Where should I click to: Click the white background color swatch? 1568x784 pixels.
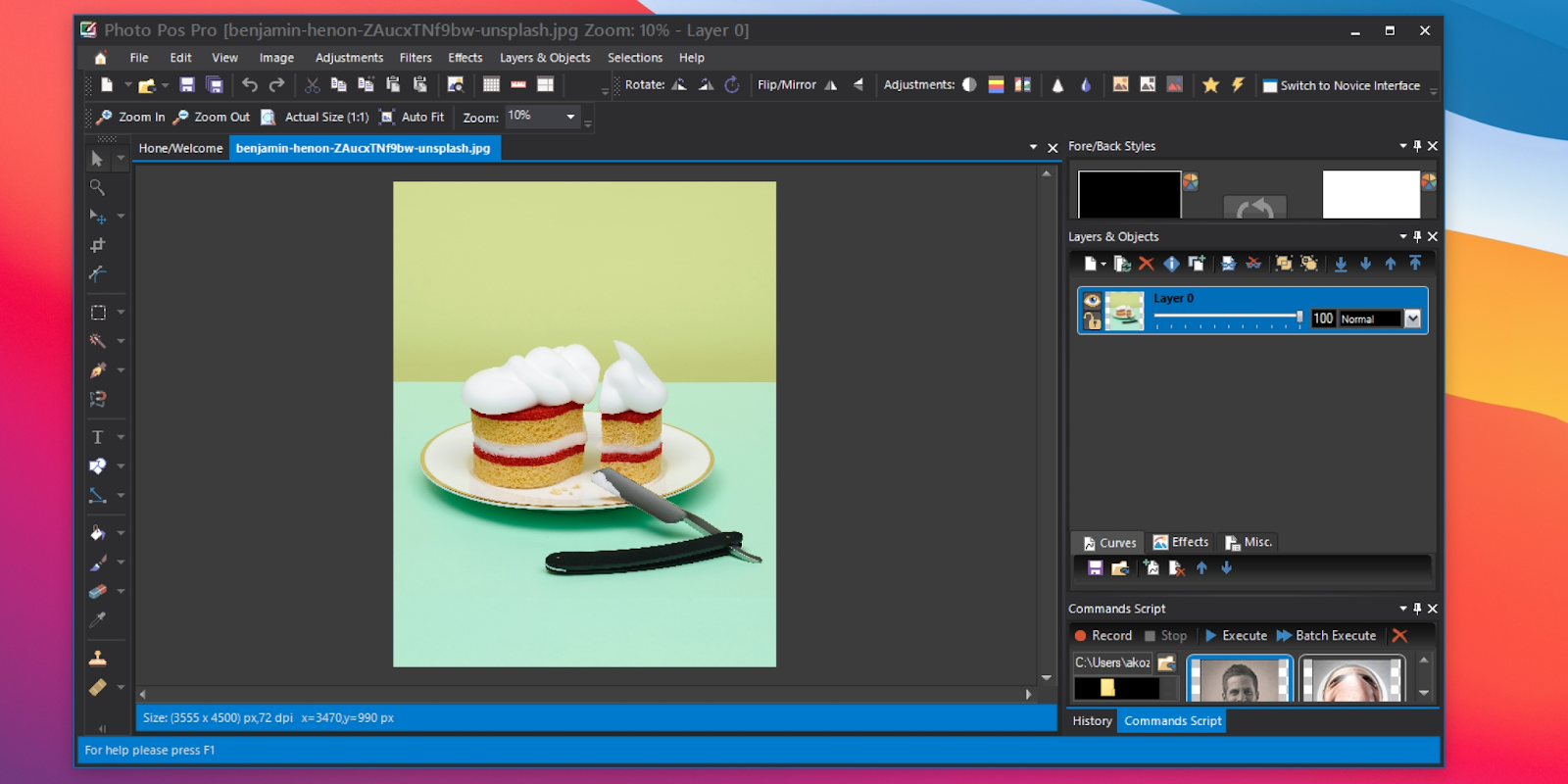click(x=1371, y=194)
